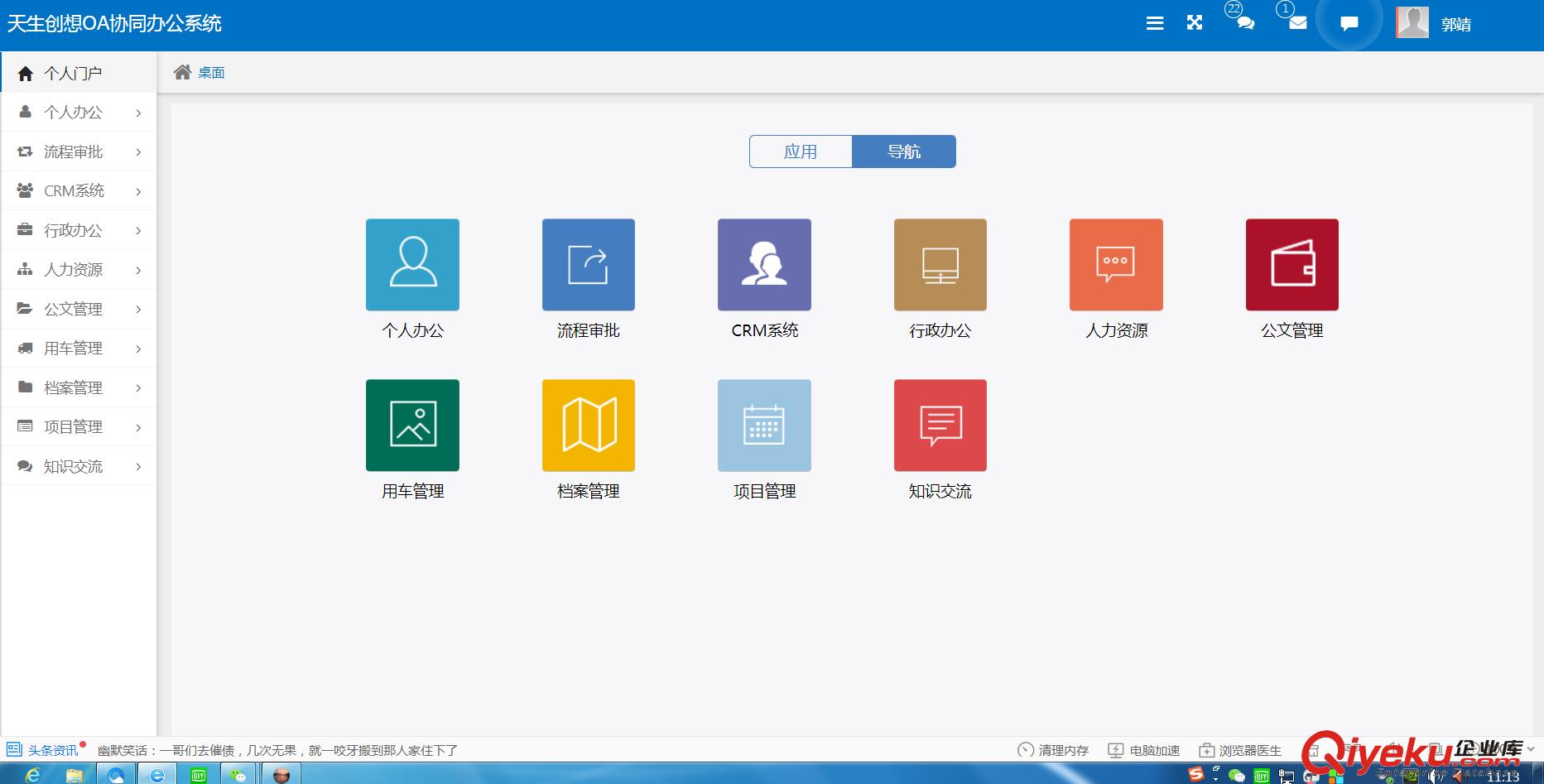This screenshot has height=784, width=1544.
Task: Expand the 项目管理 sidebar chevron
Action: (138, 427)
